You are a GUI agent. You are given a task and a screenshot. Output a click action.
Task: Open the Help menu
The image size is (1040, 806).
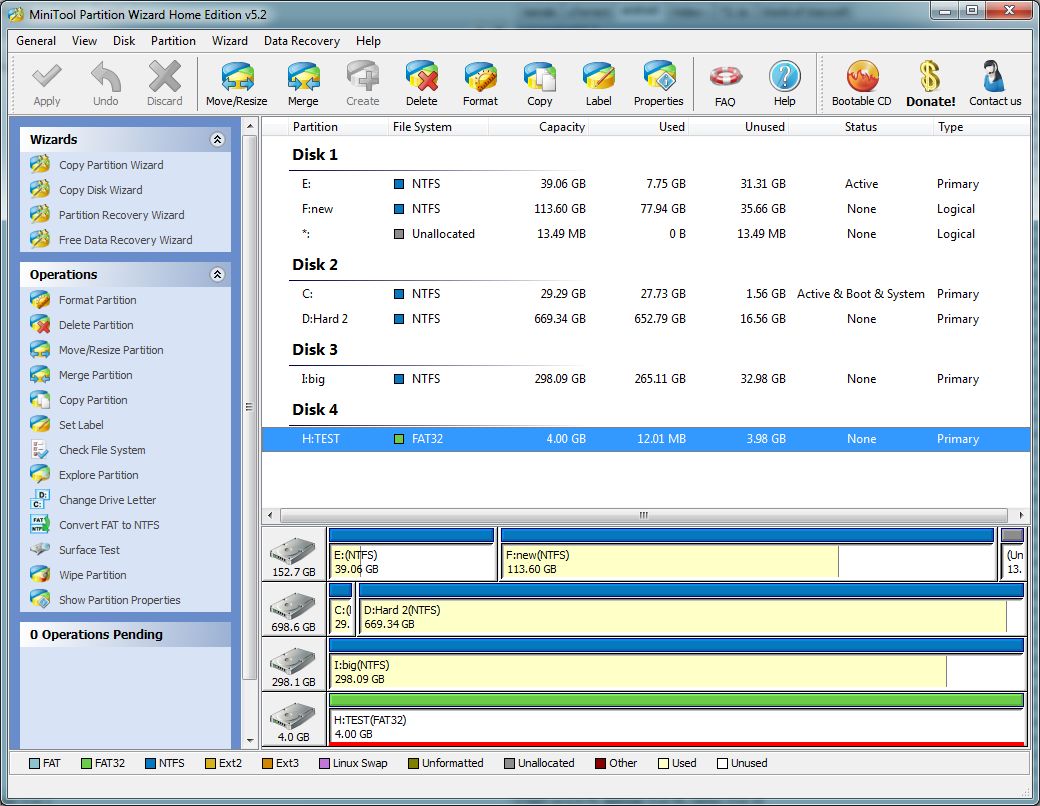point(368,41)
